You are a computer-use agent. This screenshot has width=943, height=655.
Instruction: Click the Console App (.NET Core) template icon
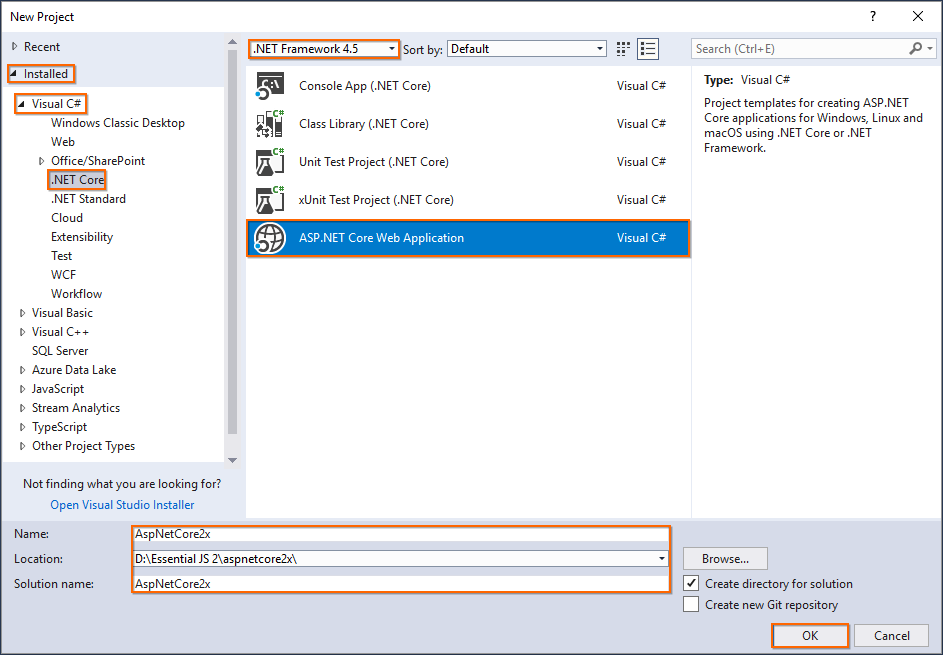(x=270, y=86)
